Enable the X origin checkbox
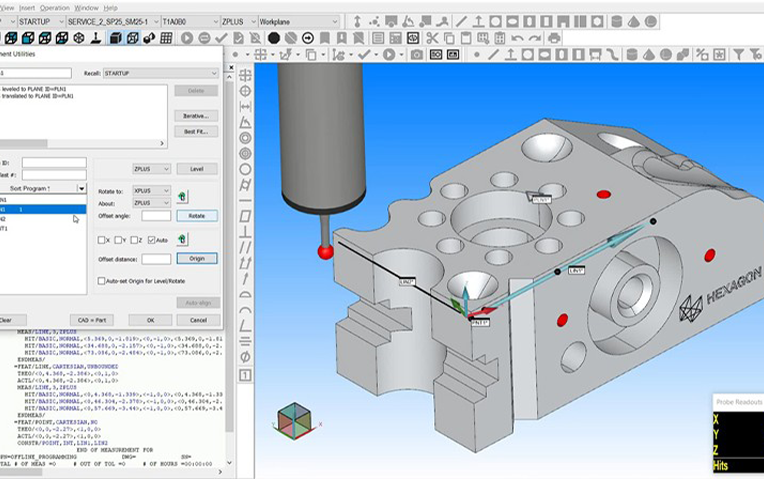Screen dimensions: 764x479 pos(103,240)
